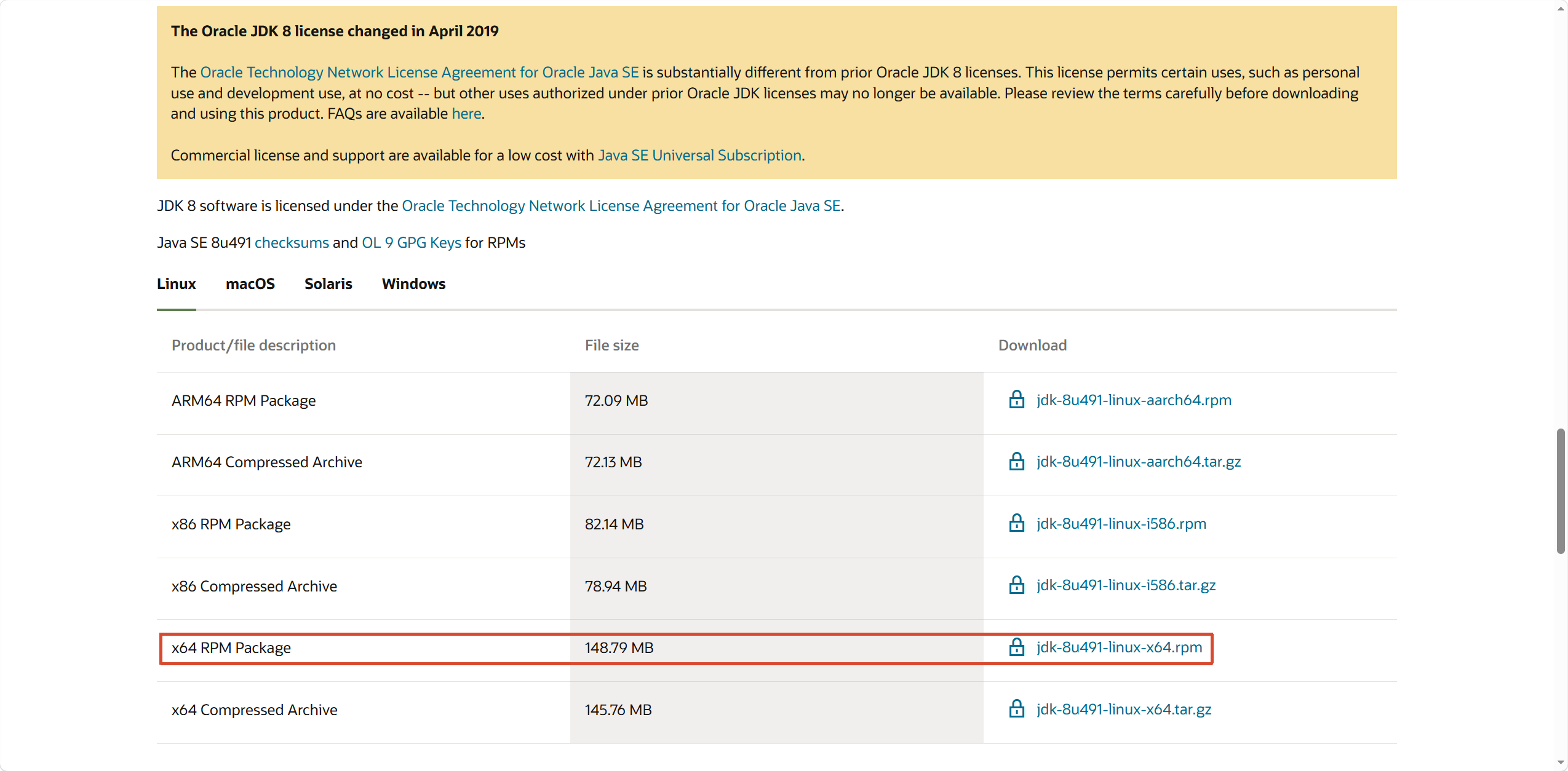Click the 'x64 RPM Package' description
1568x771 pixels.
(231, 648)
